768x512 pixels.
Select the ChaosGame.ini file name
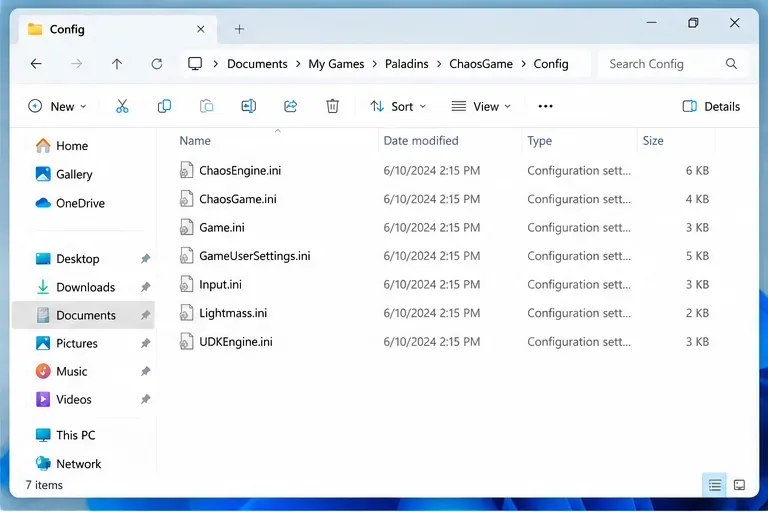[238, 199]
